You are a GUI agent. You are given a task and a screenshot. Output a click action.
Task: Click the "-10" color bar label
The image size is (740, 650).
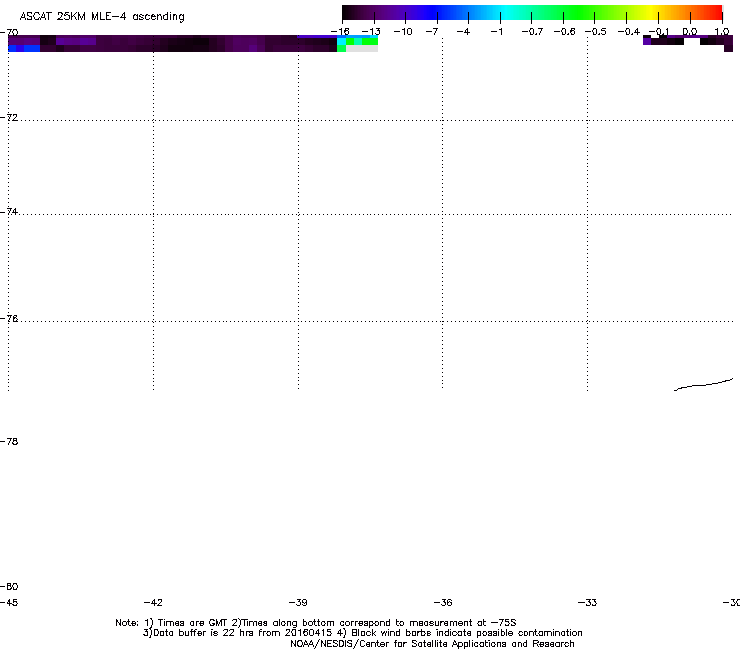tap(403, 32)
